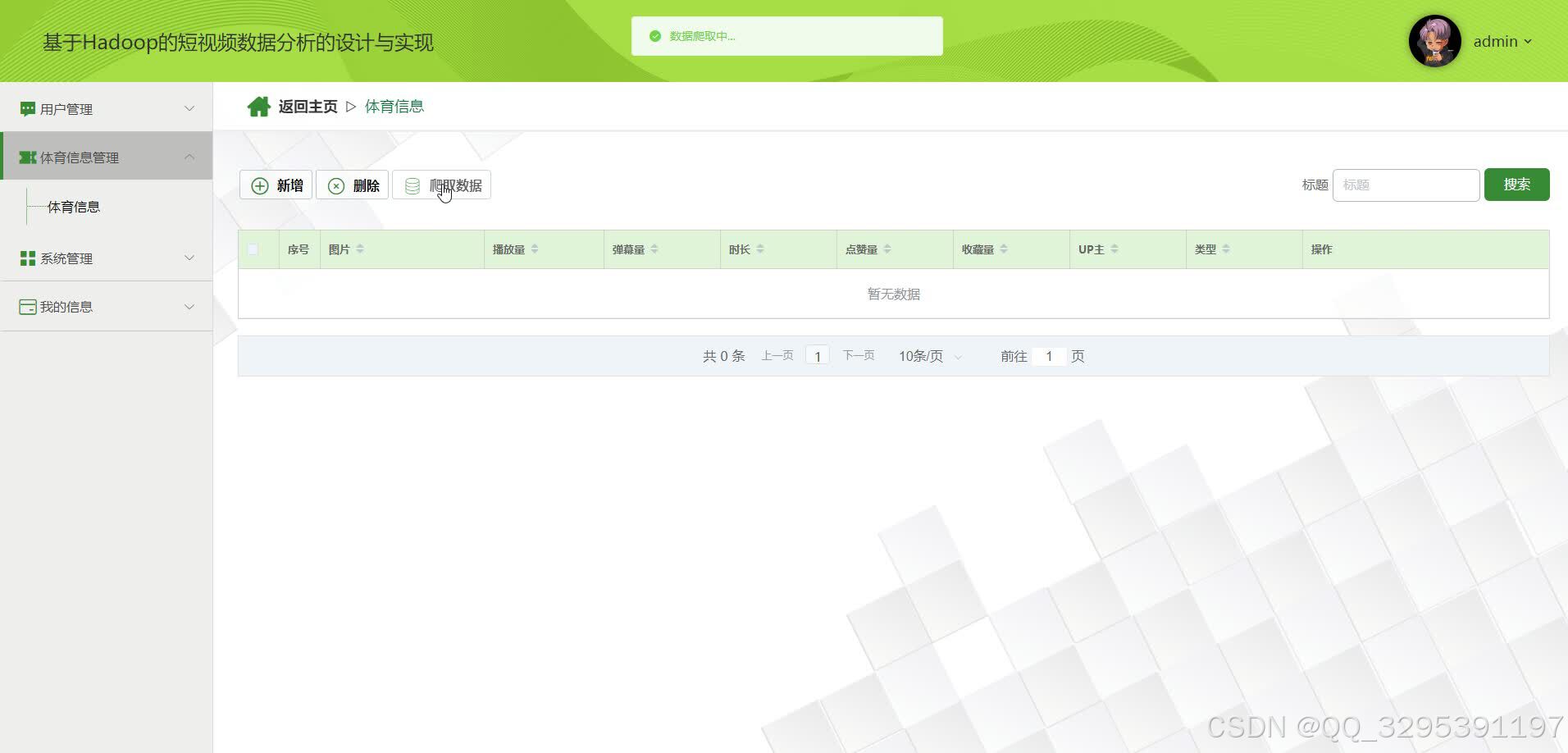The image size is (1568, 753).
Task: Click the 共 0 条 total count text
Action: click(723, 356)
